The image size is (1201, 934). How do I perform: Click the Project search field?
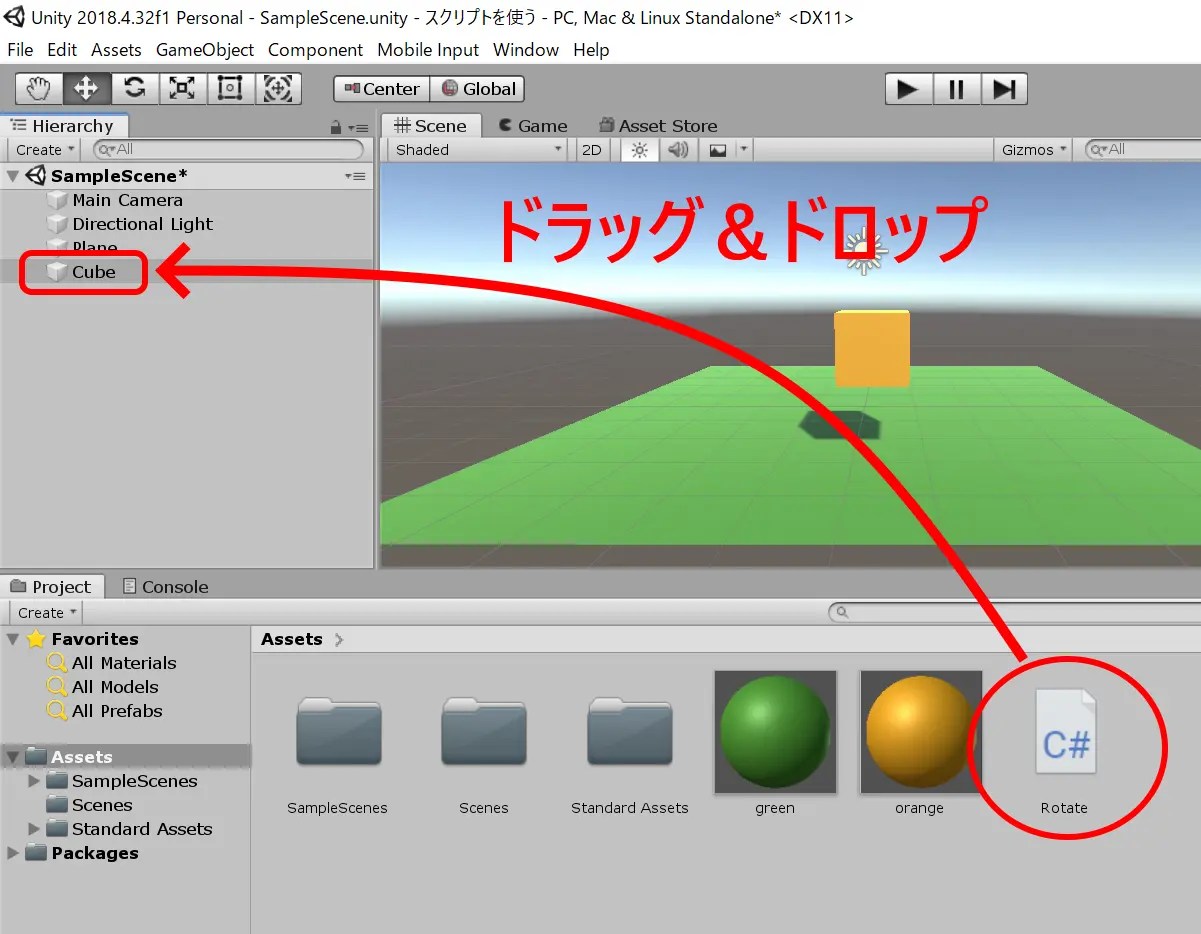(x=1014, y=612)
